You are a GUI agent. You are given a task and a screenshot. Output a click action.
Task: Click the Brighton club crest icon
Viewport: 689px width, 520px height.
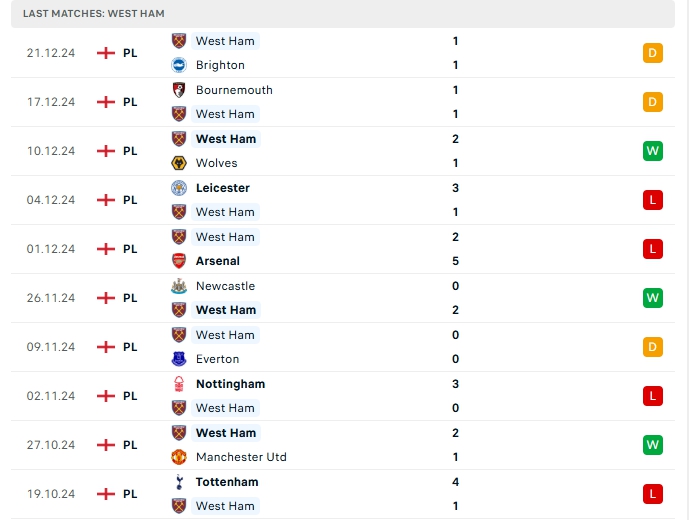click(x=180, y=65)
